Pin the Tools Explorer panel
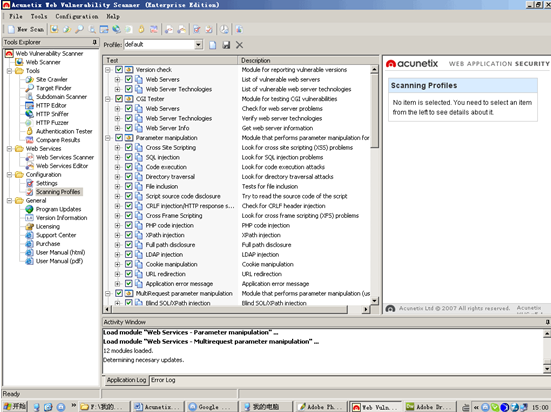This screenshot has width=551, height=412. tap(95, 42)
